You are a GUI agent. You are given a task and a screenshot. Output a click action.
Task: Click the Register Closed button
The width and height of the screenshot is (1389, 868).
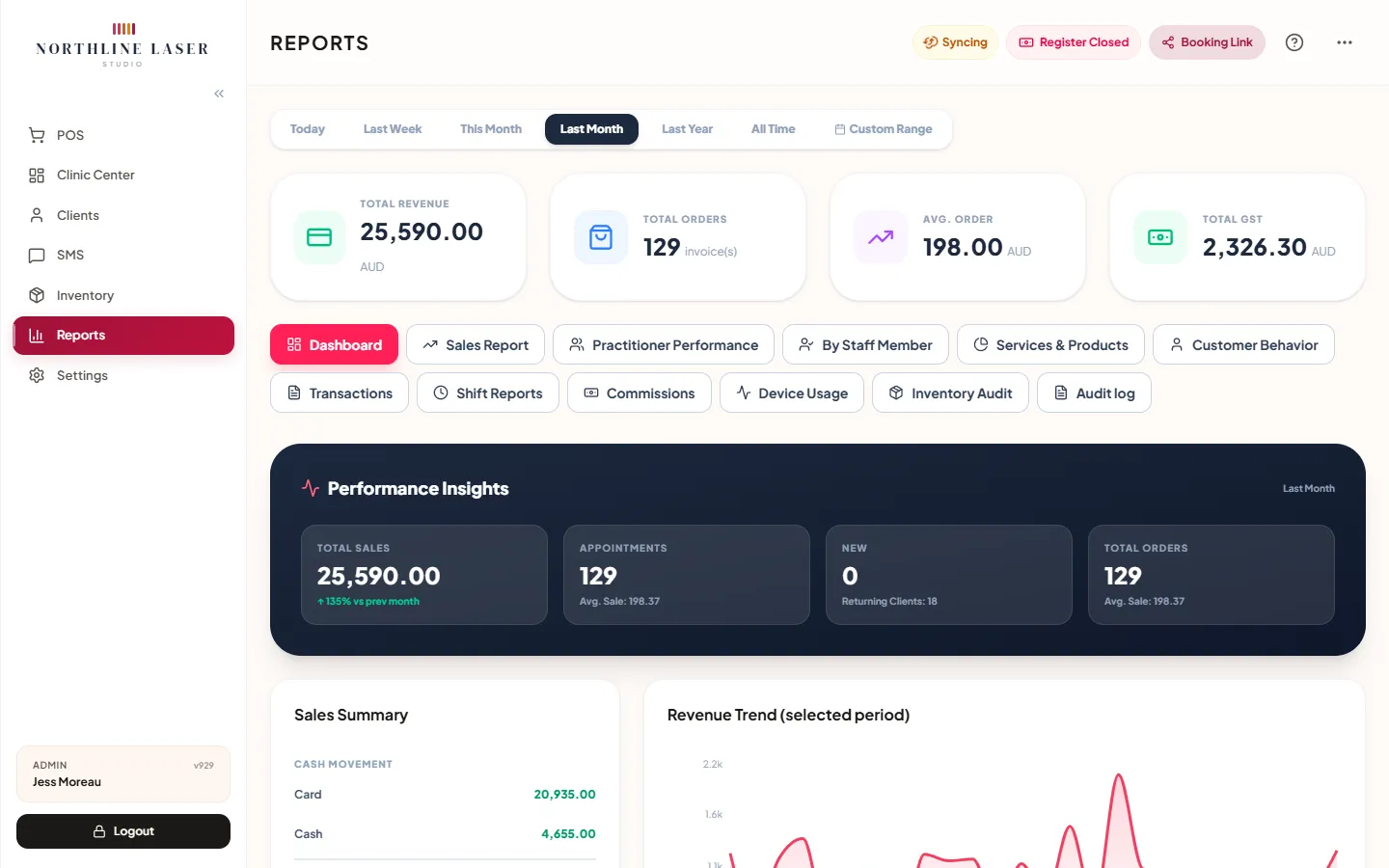1074,42
